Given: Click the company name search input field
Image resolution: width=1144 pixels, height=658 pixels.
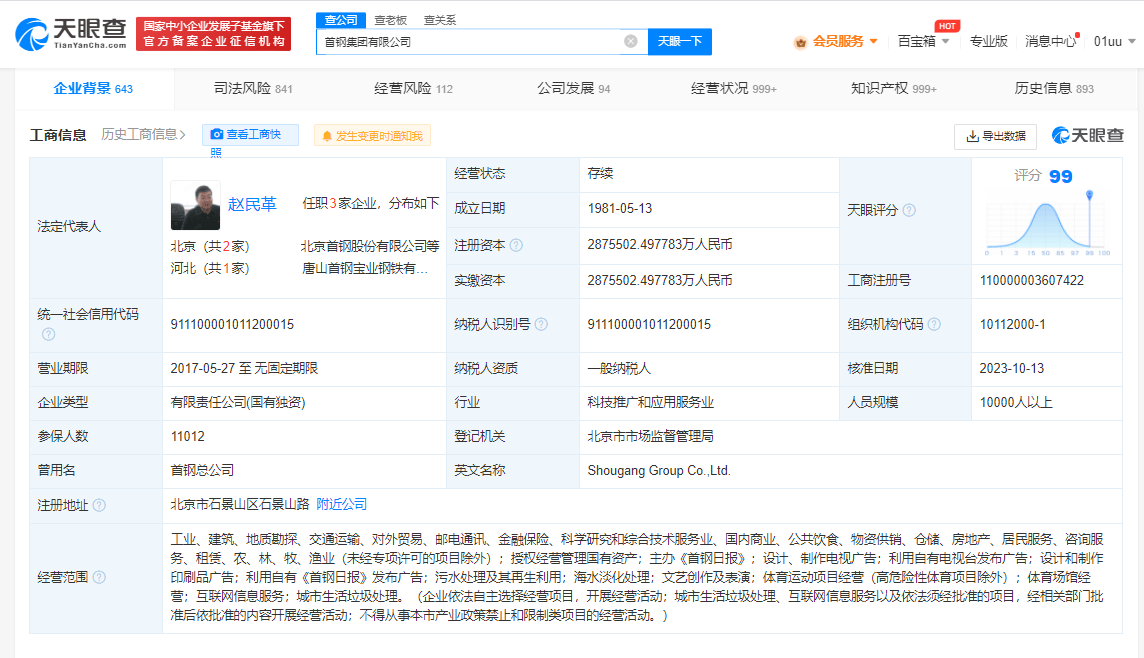Looking at the screenshot, I should point(470,41).
